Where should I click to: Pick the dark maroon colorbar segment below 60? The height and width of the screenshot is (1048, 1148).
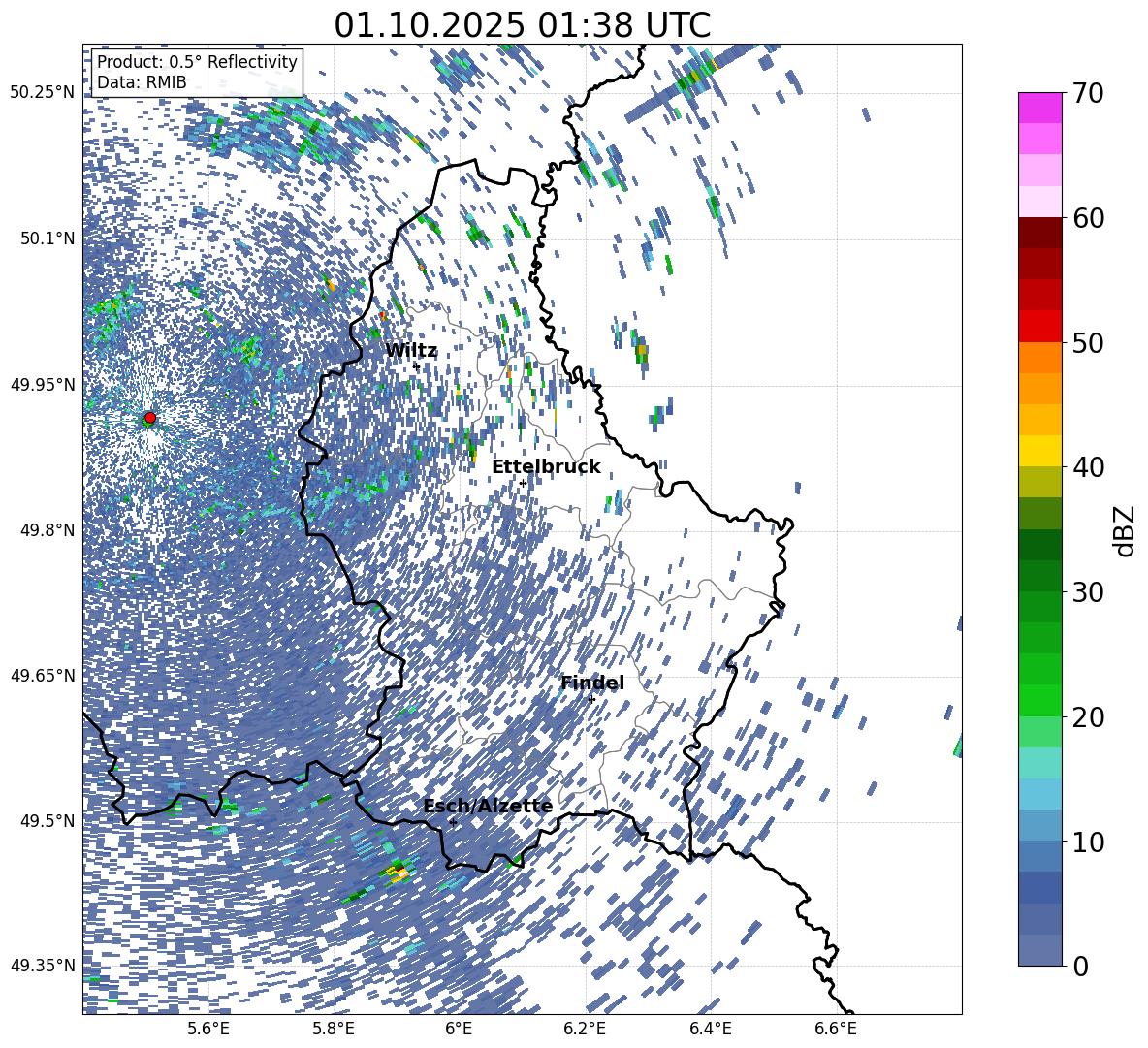click(x=1040, y=233)
